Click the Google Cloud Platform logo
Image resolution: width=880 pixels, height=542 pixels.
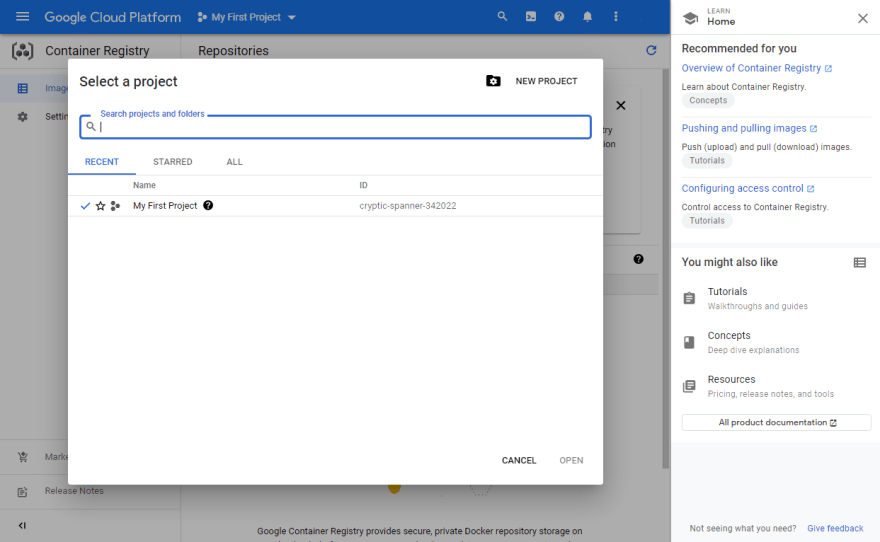[x=113, y=17]
